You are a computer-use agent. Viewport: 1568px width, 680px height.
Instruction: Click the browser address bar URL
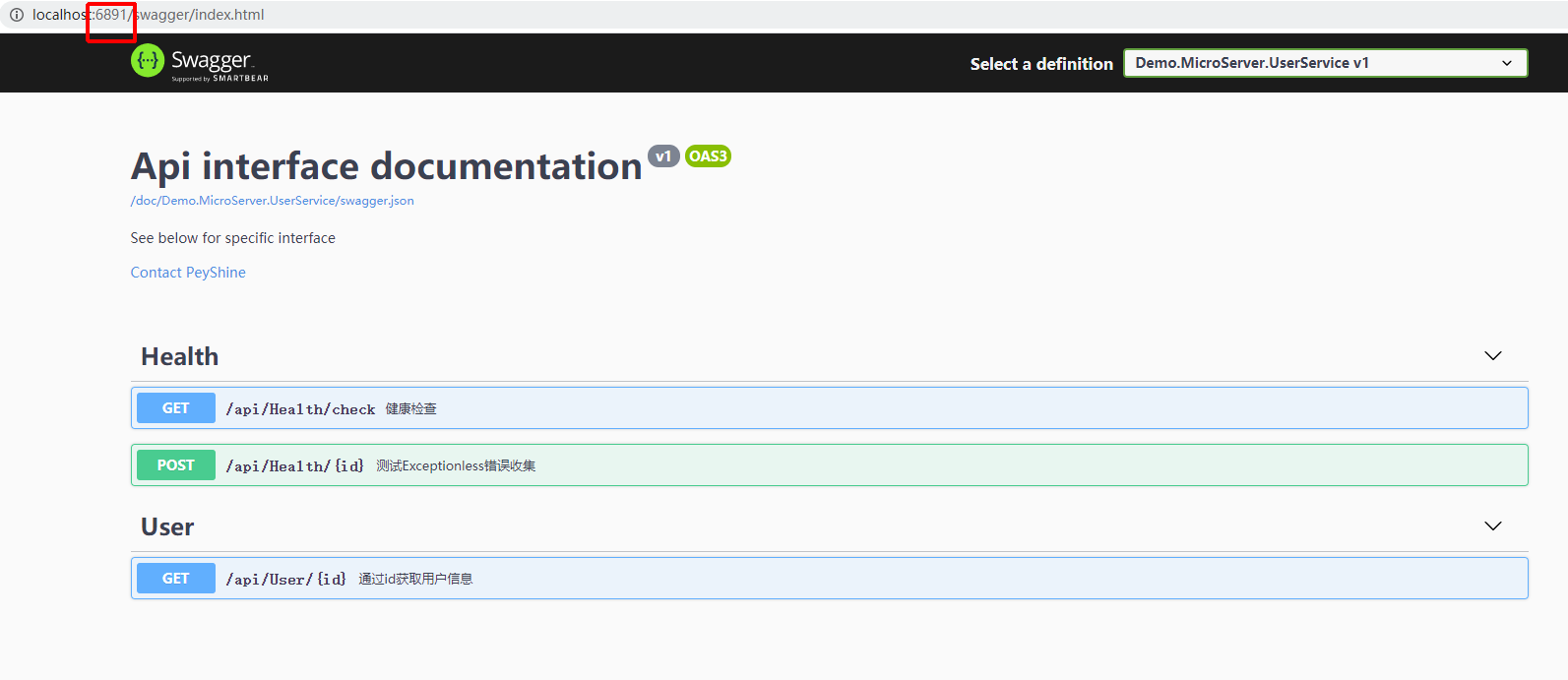[149, 15]
